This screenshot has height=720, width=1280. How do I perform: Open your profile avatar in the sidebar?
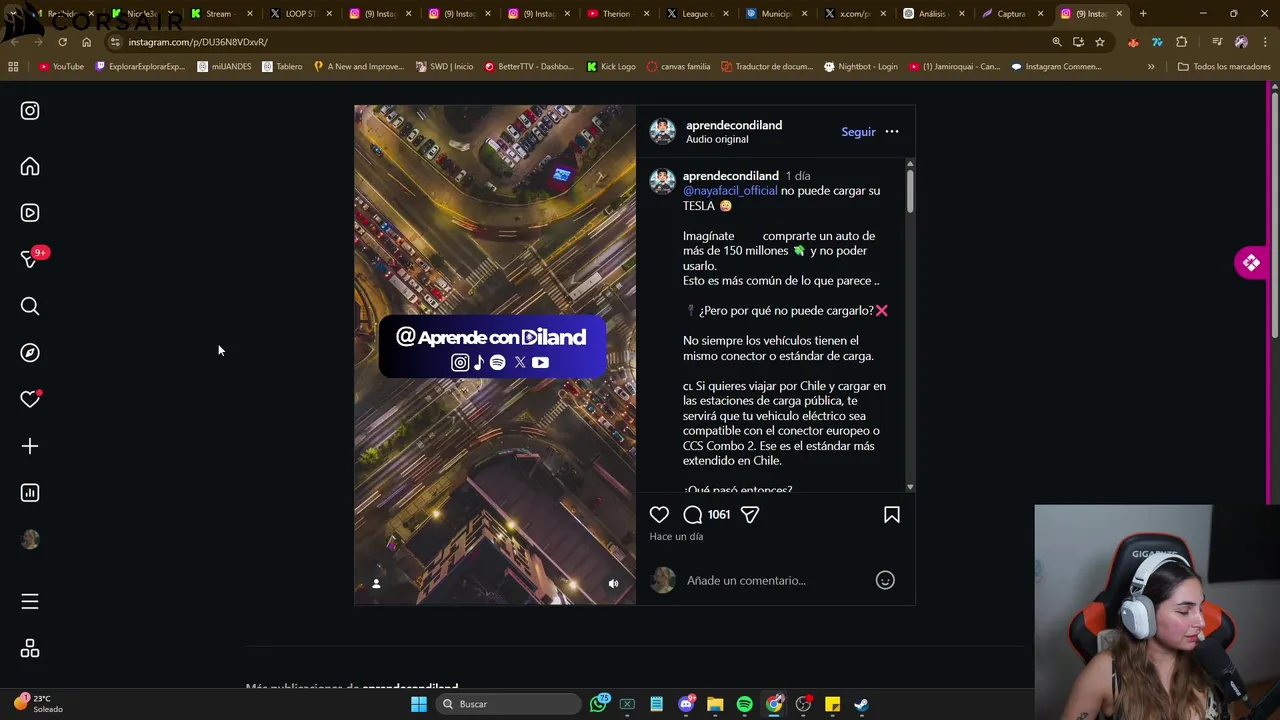(30, 540)
